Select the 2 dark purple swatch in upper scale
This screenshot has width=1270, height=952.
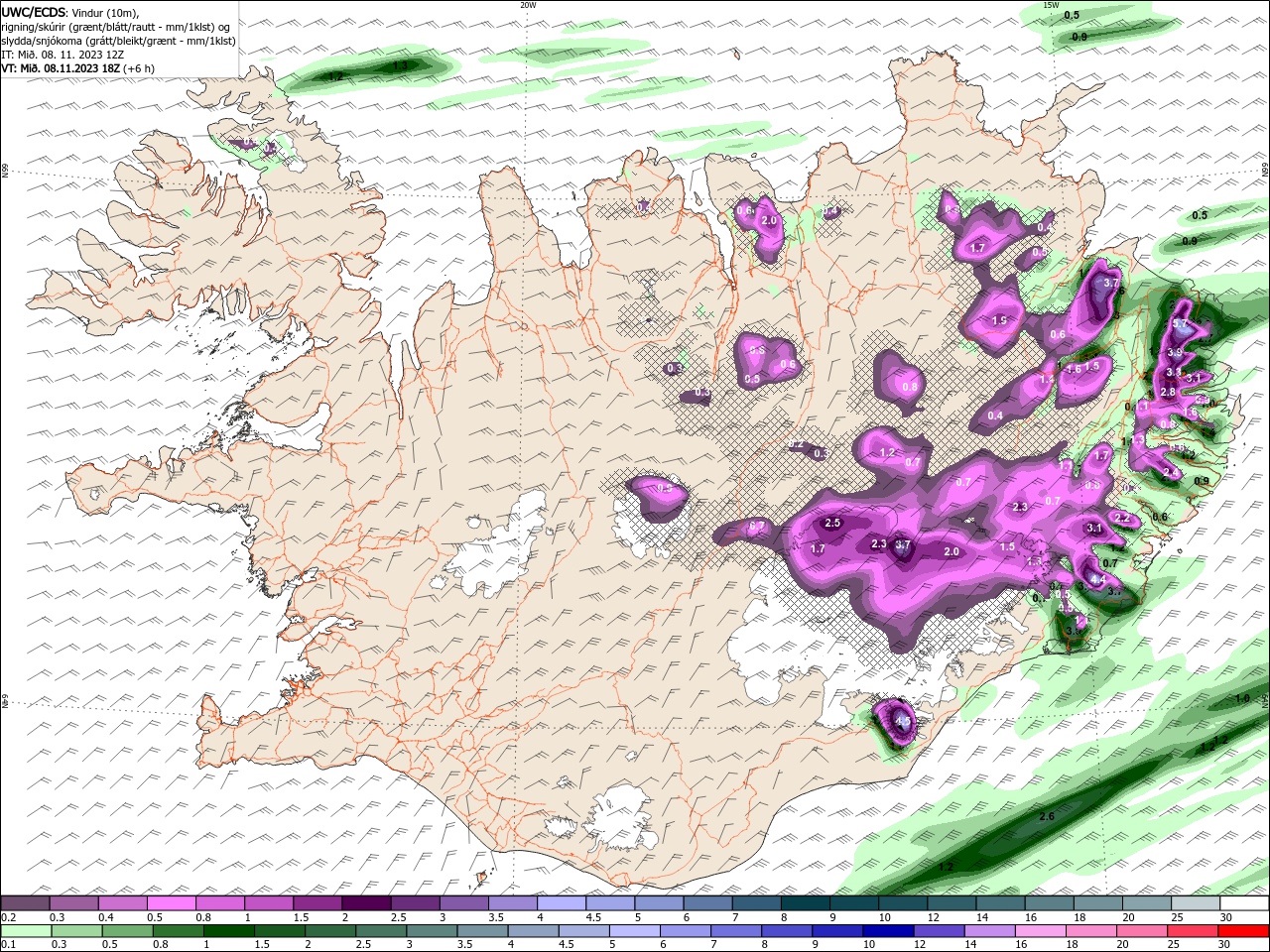tap(366, 903)
